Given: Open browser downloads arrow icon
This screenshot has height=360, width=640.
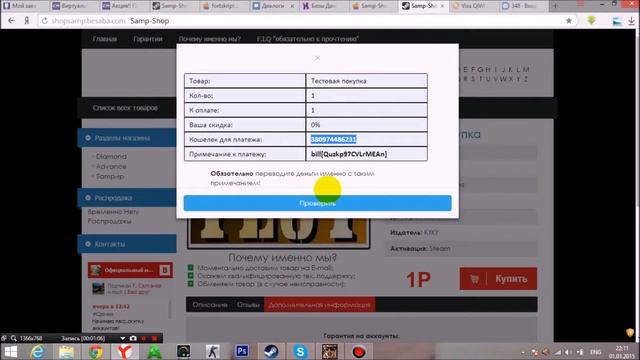Looking at the screenshot, I should (x=631, y=21).
